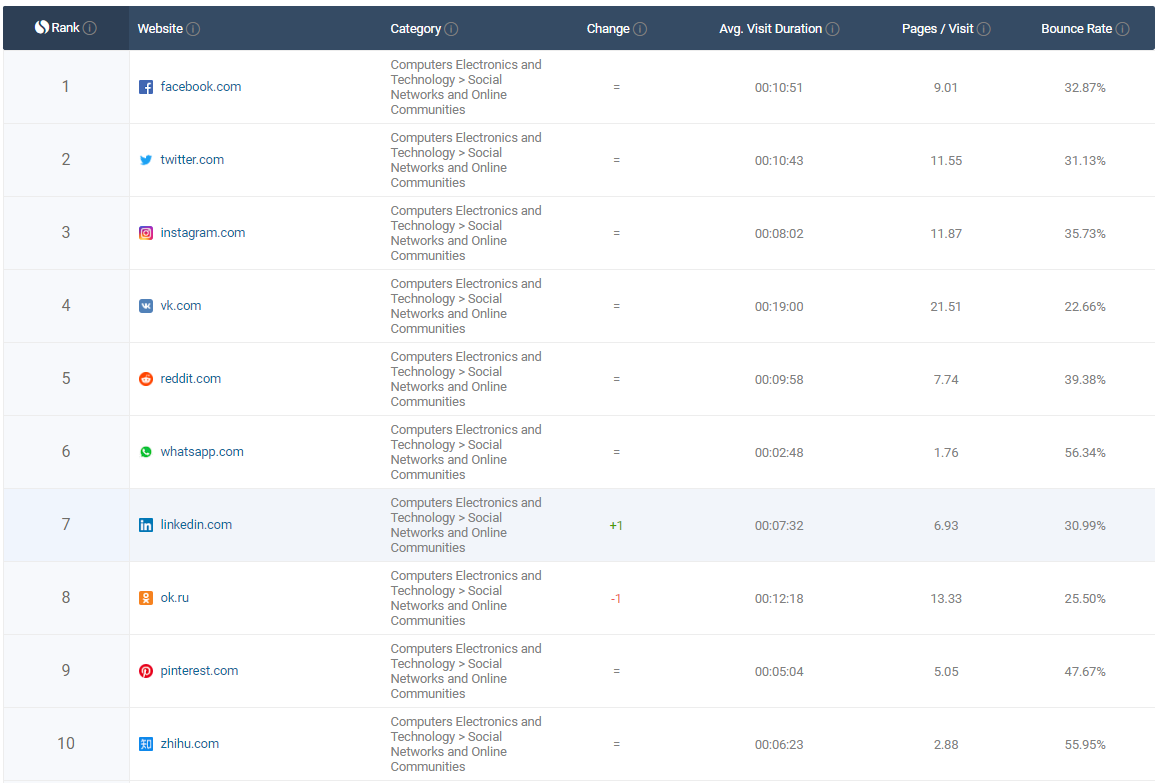This screenshot has width=1169, height=783.
Task: Click bounce rate 47.67% for pinterest
Action: tap(1085, 672)
